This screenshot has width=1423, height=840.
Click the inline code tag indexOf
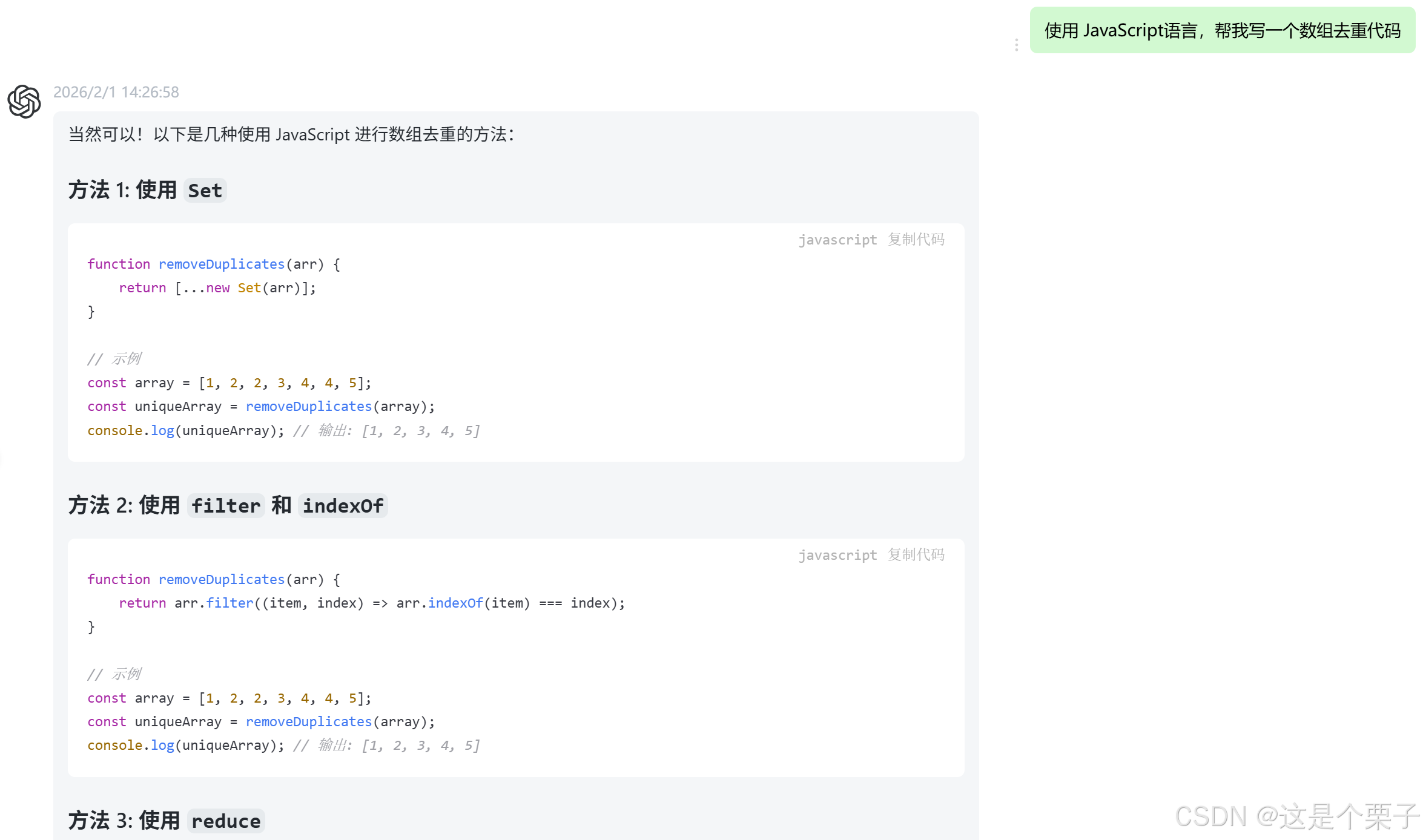(x=343, y=506)
